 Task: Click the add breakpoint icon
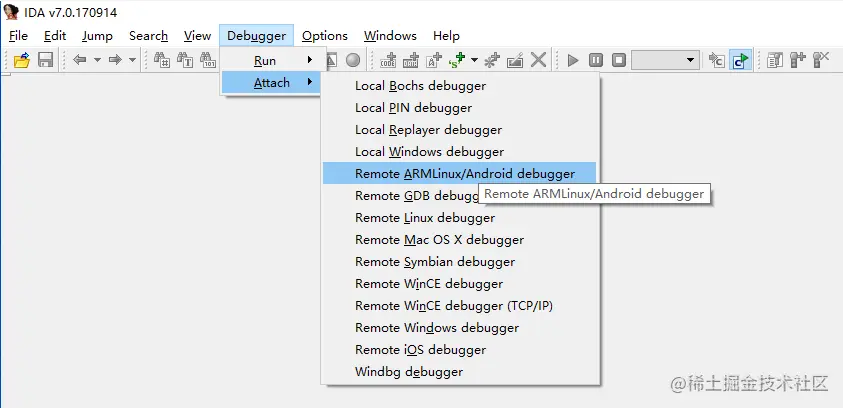tap(798, 60)
